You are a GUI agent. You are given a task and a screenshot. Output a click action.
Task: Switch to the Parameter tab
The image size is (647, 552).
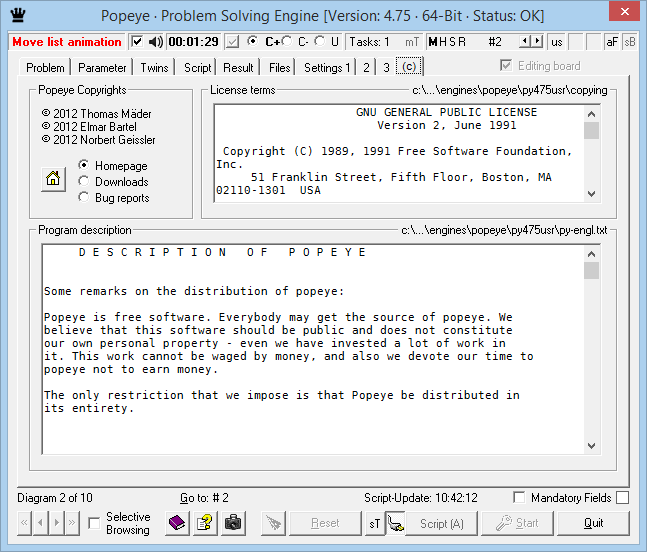102,68
